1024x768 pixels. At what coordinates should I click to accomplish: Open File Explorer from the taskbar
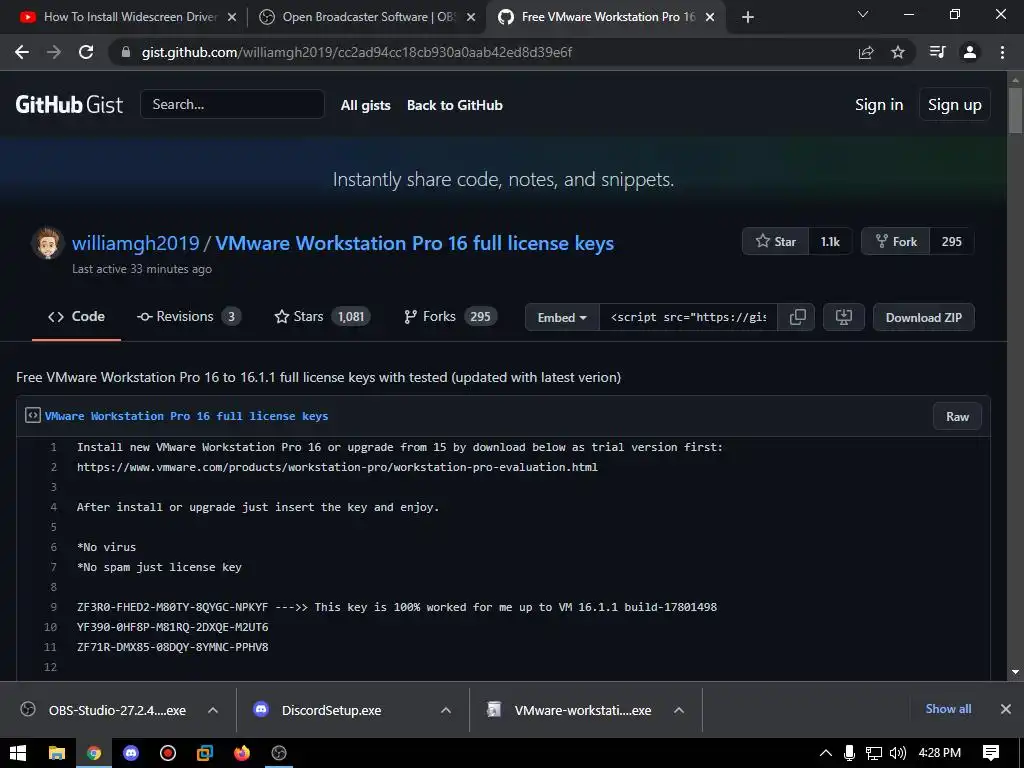tap(57, 753)
